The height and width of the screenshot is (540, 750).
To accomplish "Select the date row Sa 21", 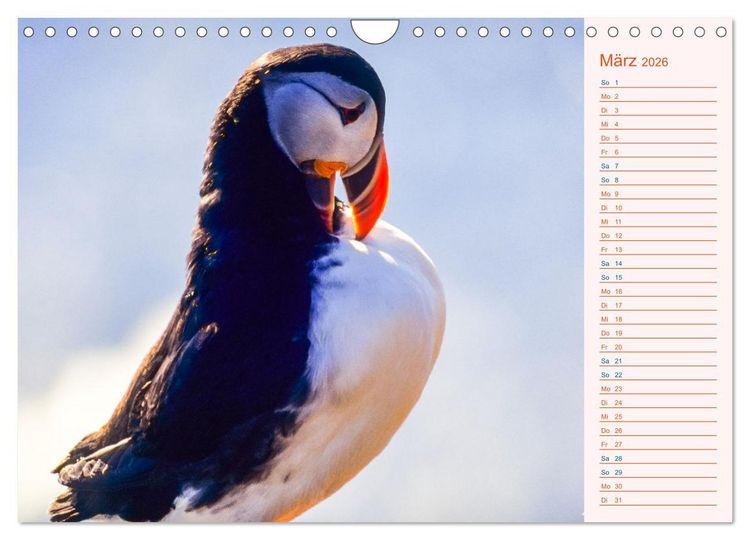I will (x=658, y=361).
